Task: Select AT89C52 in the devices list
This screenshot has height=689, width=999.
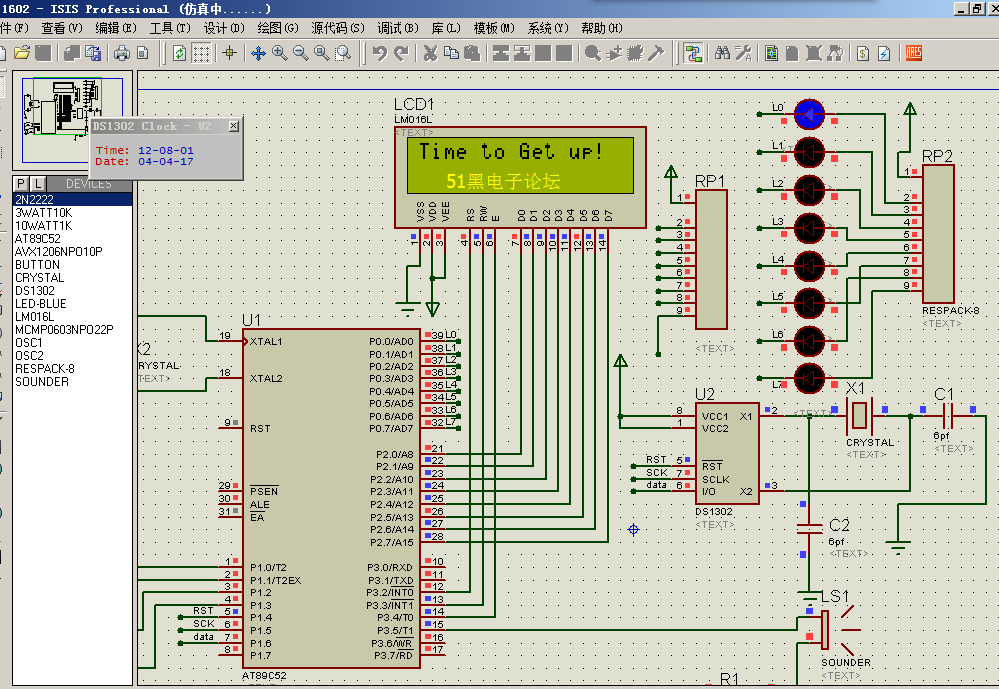Action: pyautogui.click(x=73, y=238)
